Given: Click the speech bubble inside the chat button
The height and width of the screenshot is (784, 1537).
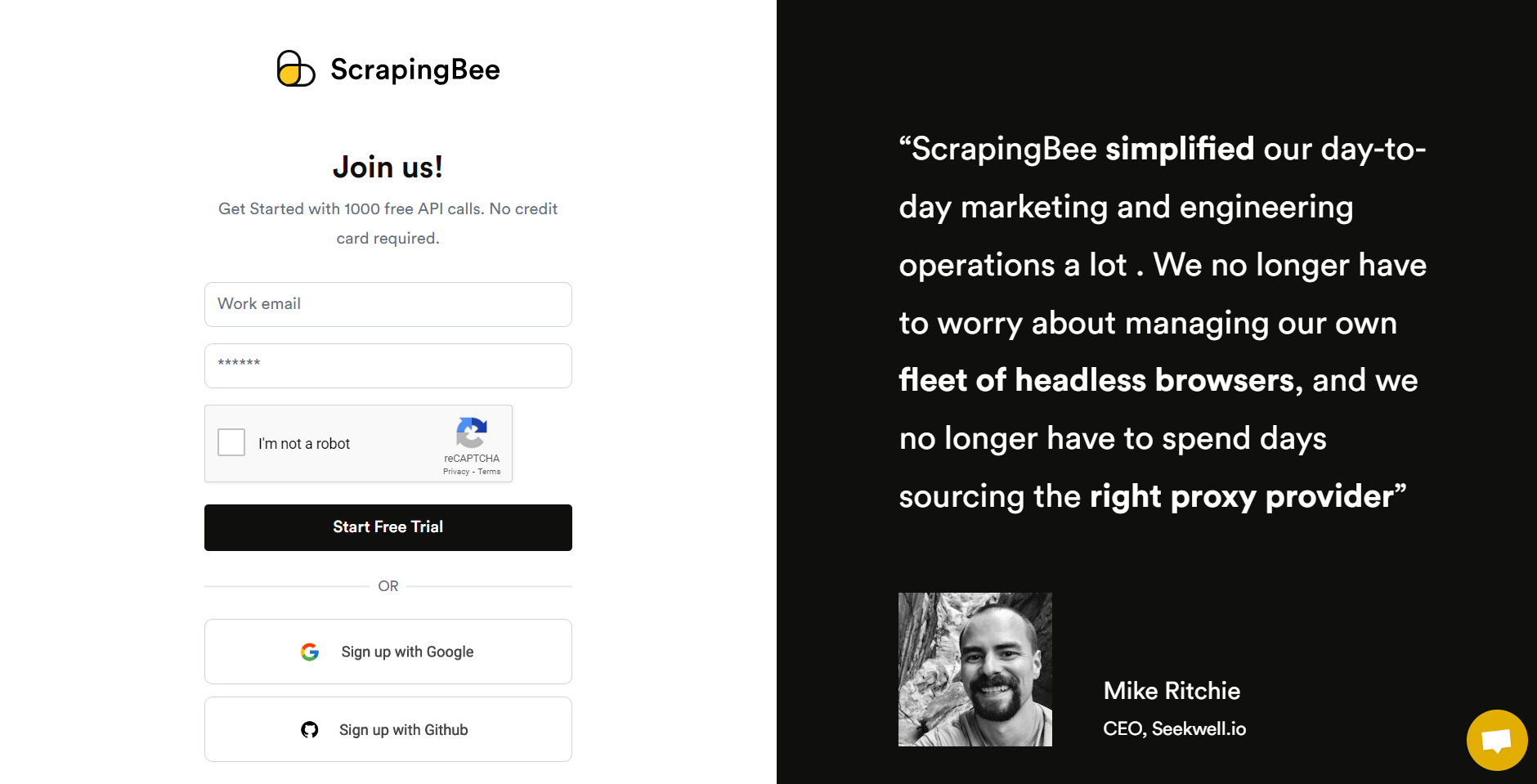Looking at the screenshot, I should pyautogui.click(x=1496, y=740).
